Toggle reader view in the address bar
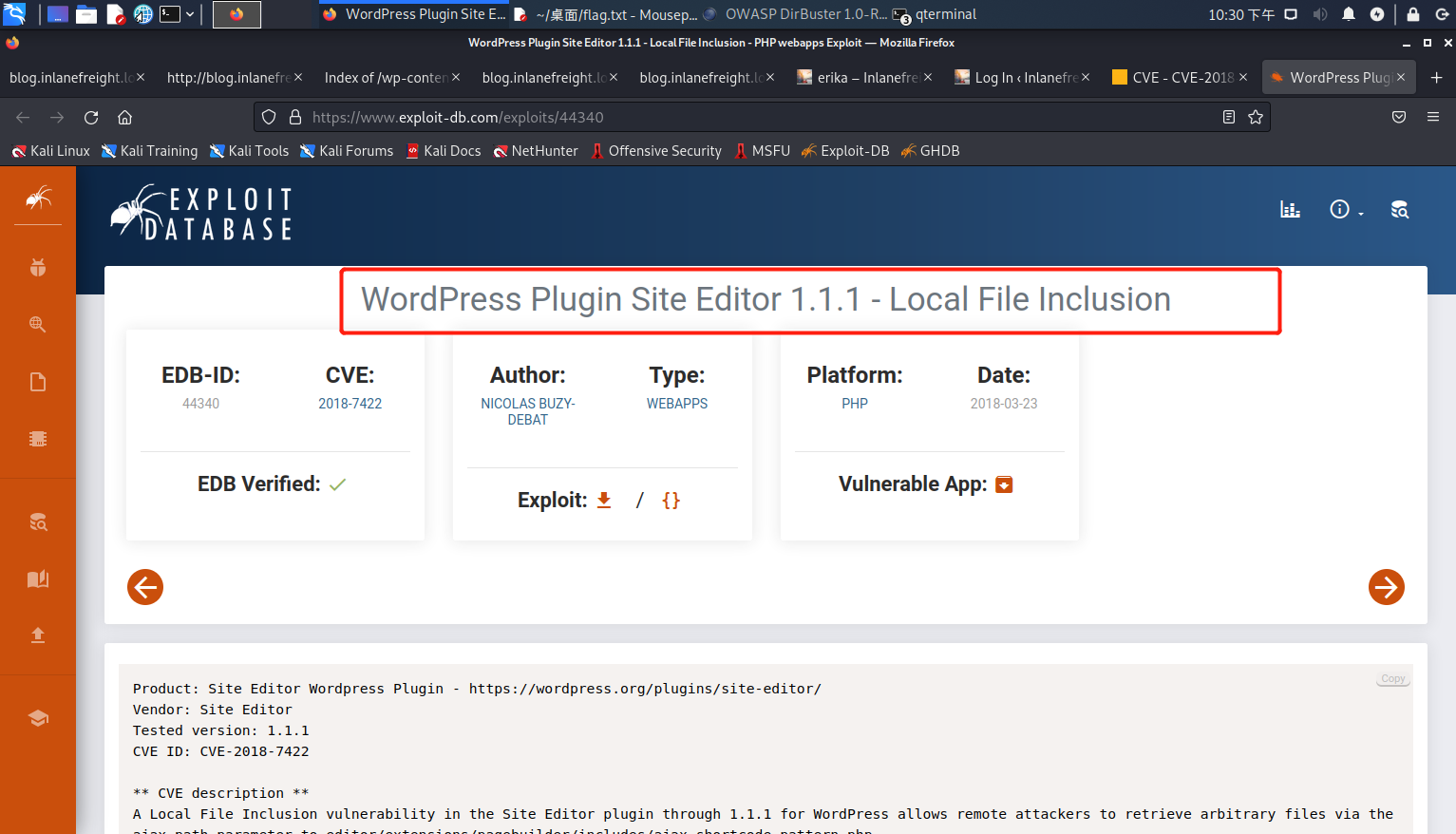The image size is (1456, 834). click(x=1229, y=116)
